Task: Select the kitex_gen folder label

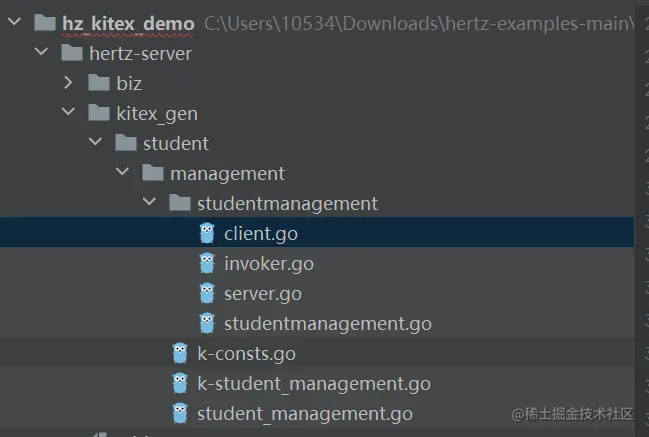Action: point(157,114)
